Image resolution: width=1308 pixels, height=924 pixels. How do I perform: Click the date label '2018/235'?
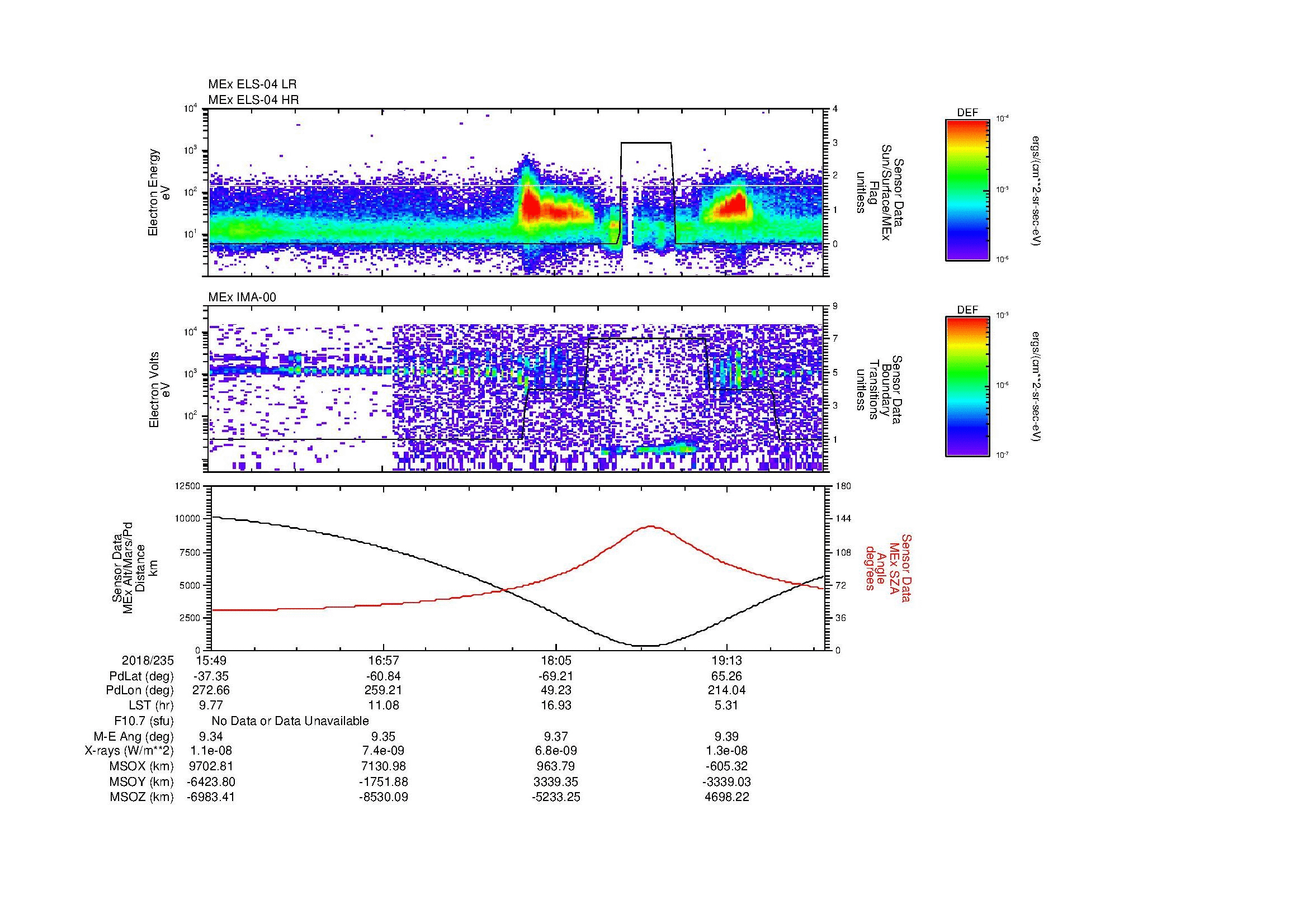(x=148, y=661)
